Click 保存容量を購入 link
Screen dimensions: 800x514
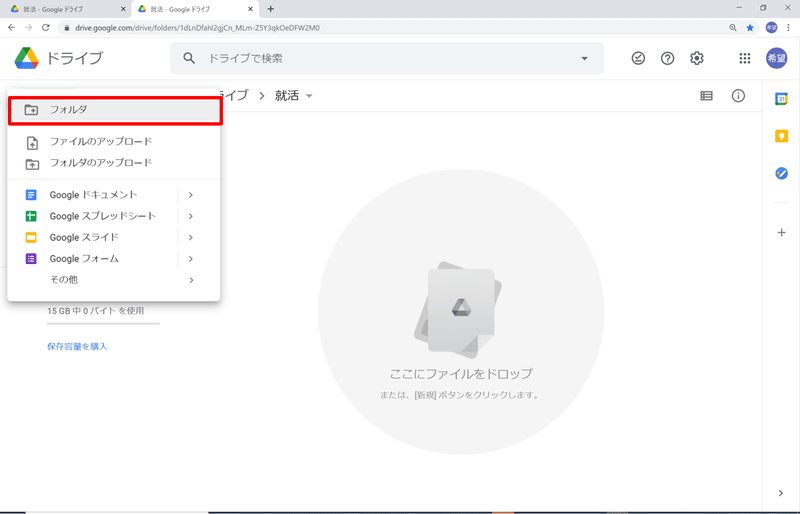77,347
